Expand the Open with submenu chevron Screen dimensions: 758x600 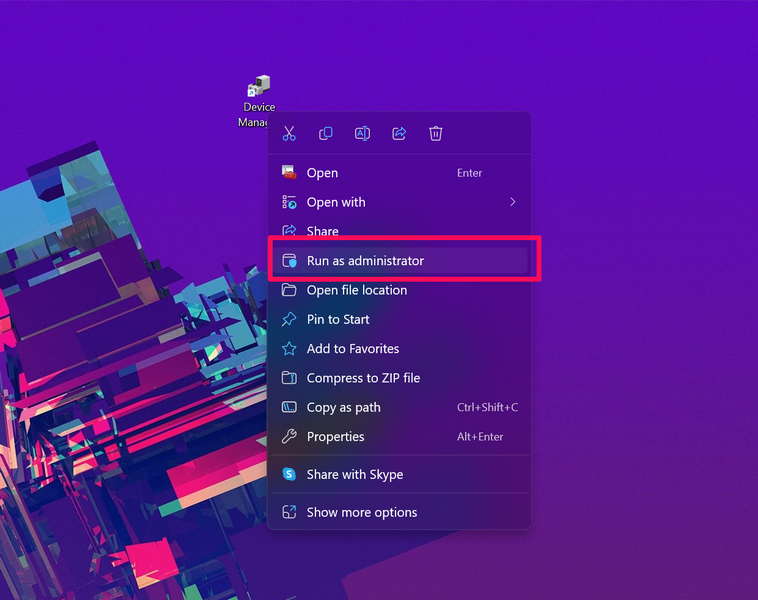(x=512, y=202)
